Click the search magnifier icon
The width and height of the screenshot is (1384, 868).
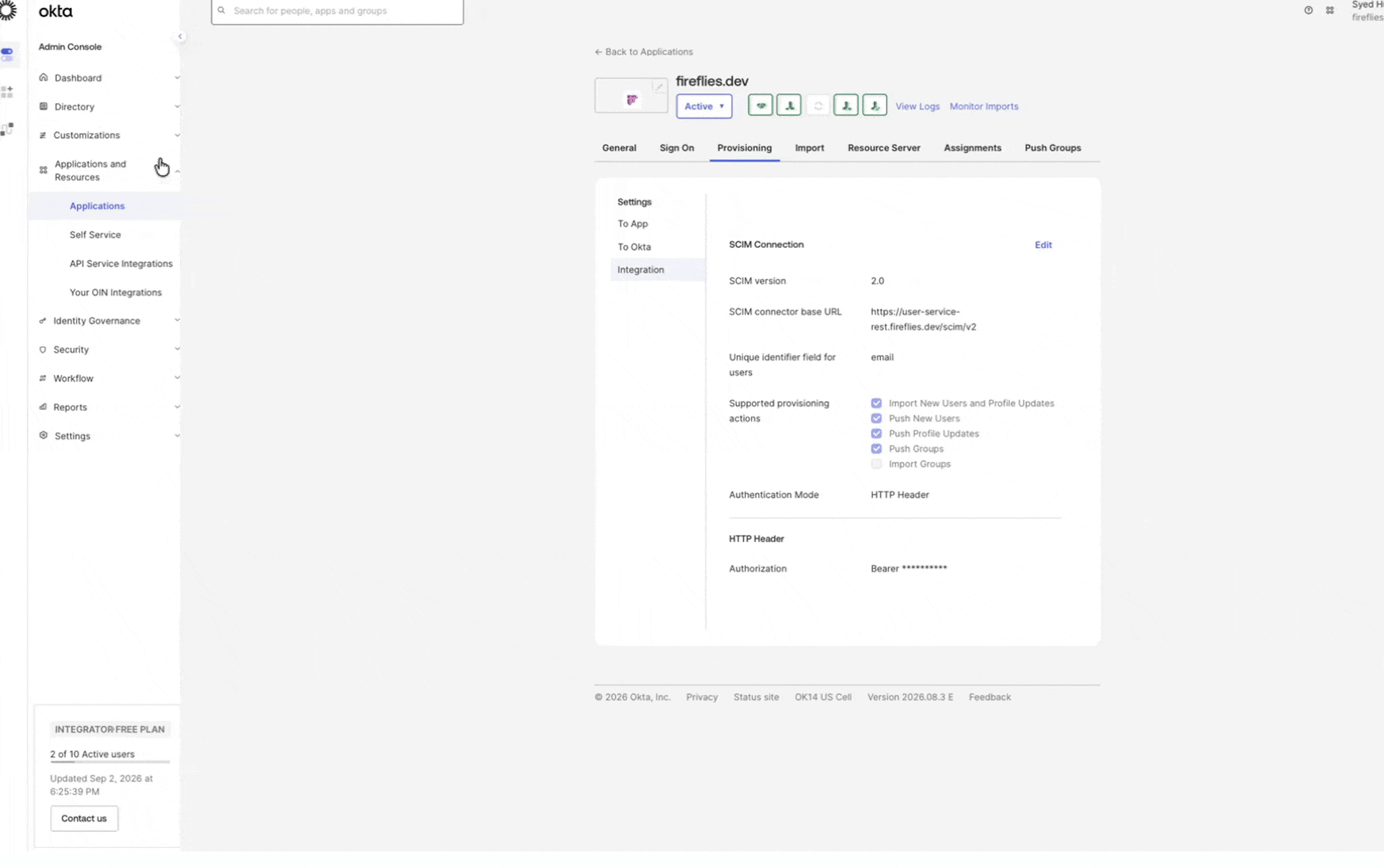coord(221,11)
